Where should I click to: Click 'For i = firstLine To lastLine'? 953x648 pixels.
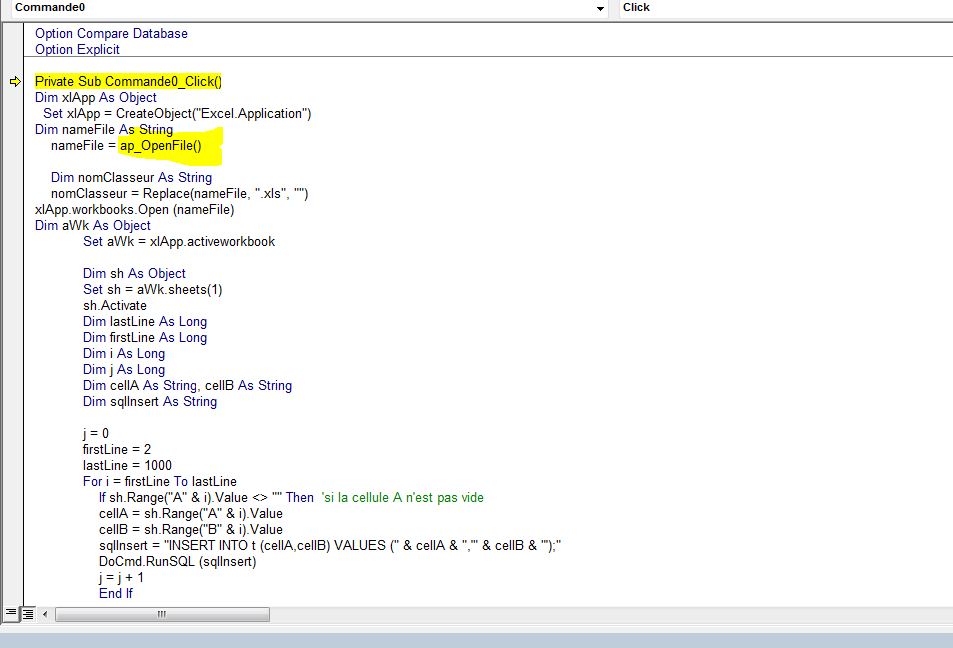[160, 481]
